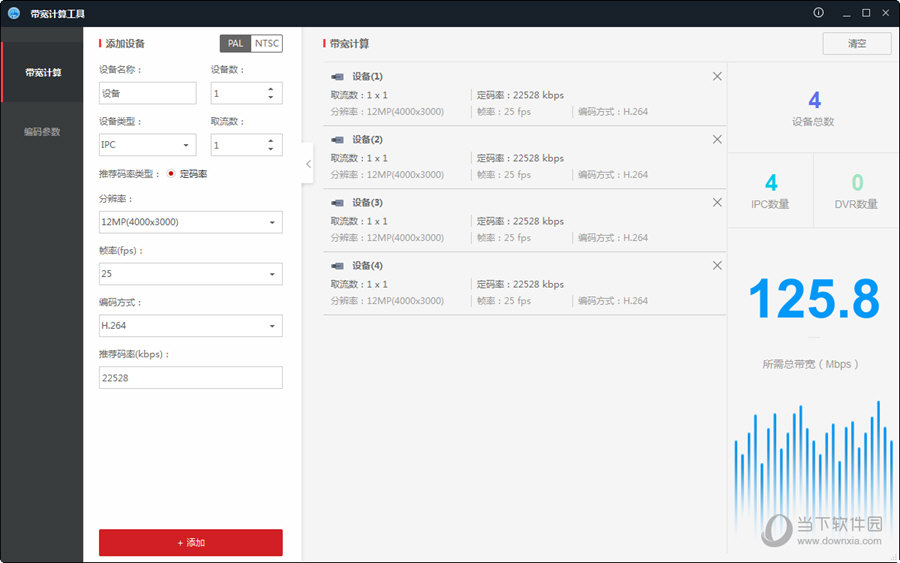This screenshot has height=563, width=900.
Task: Click the 清空 clear button
Action: click(856, 44)
